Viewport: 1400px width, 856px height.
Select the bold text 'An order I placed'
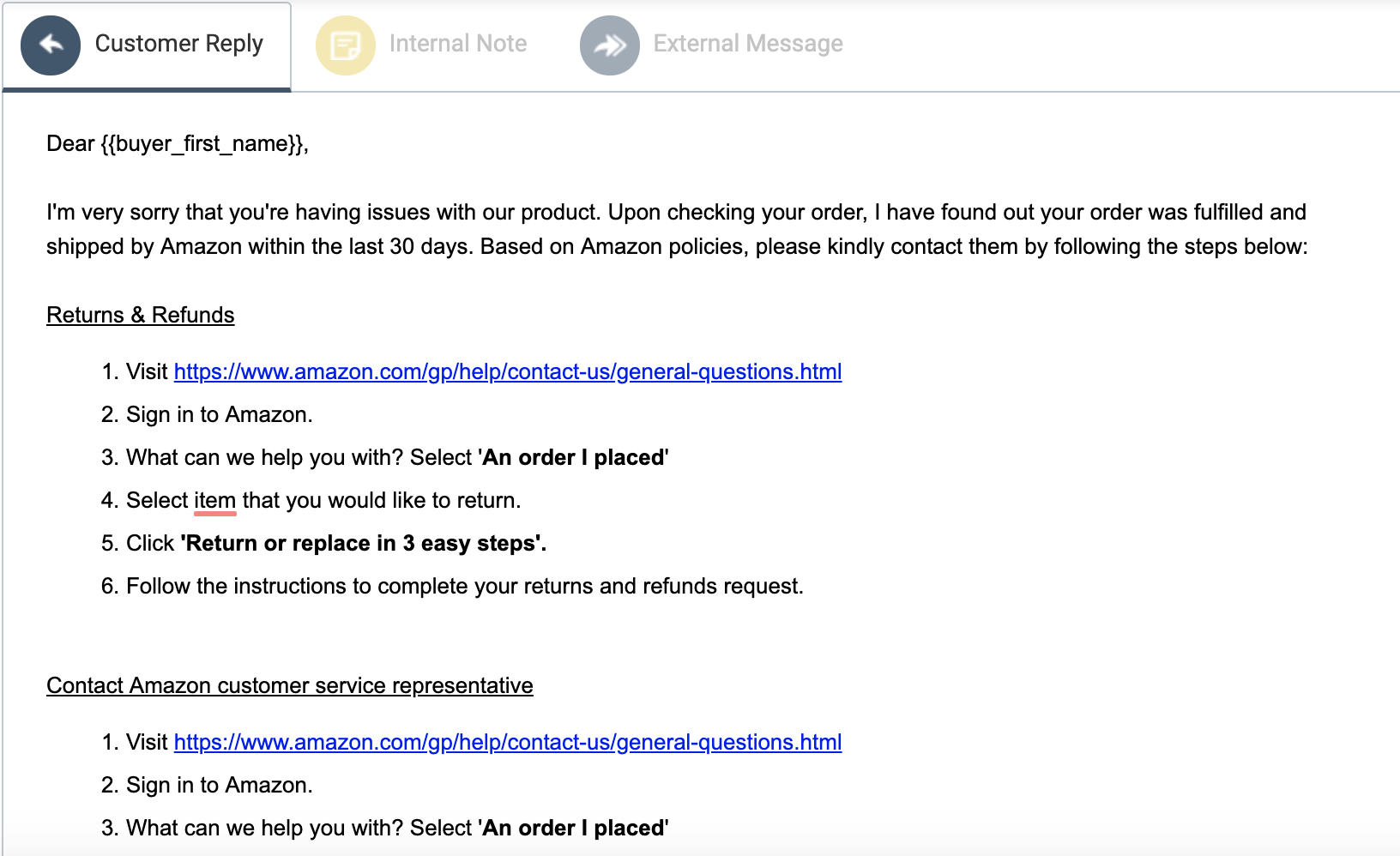pos(572,457)
